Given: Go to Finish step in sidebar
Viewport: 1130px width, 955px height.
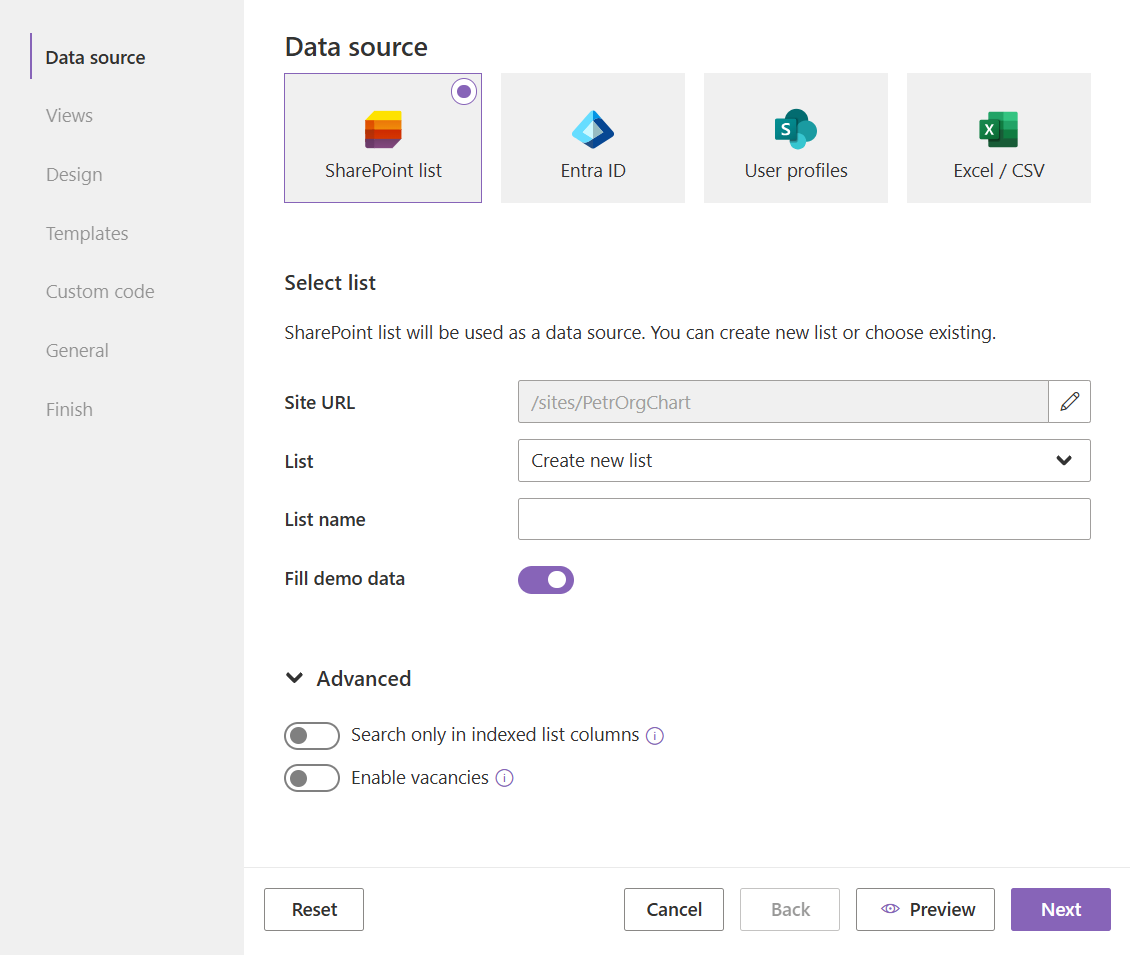Looking at the screenshot, I should pyautogui.click(x=69, y=409).
